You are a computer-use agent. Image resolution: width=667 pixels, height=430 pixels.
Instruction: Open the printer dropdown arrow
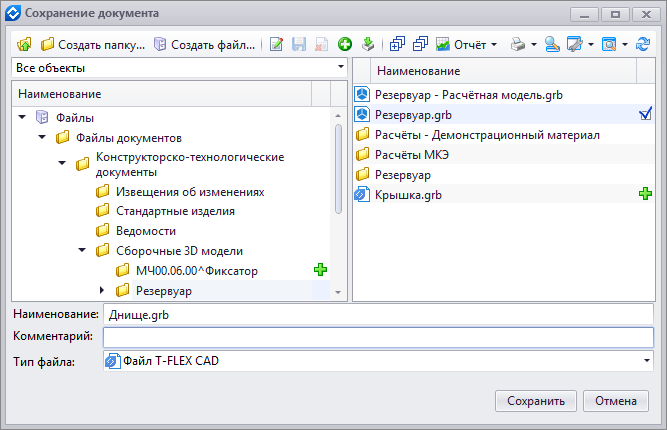pos(533,44)
